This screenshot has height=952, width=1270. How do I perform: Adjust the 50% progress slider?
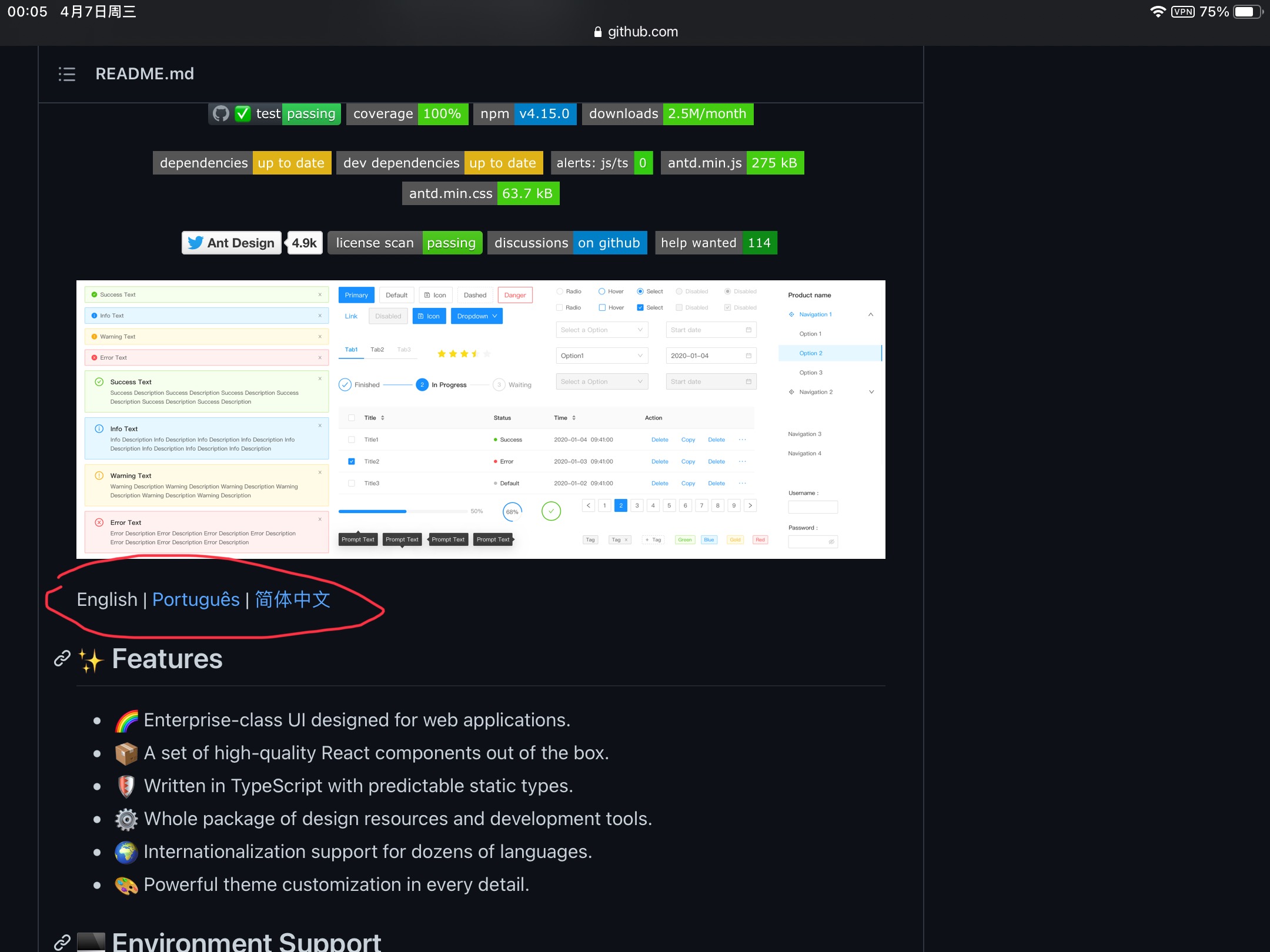pyautogui.click(x=405, y=511)
